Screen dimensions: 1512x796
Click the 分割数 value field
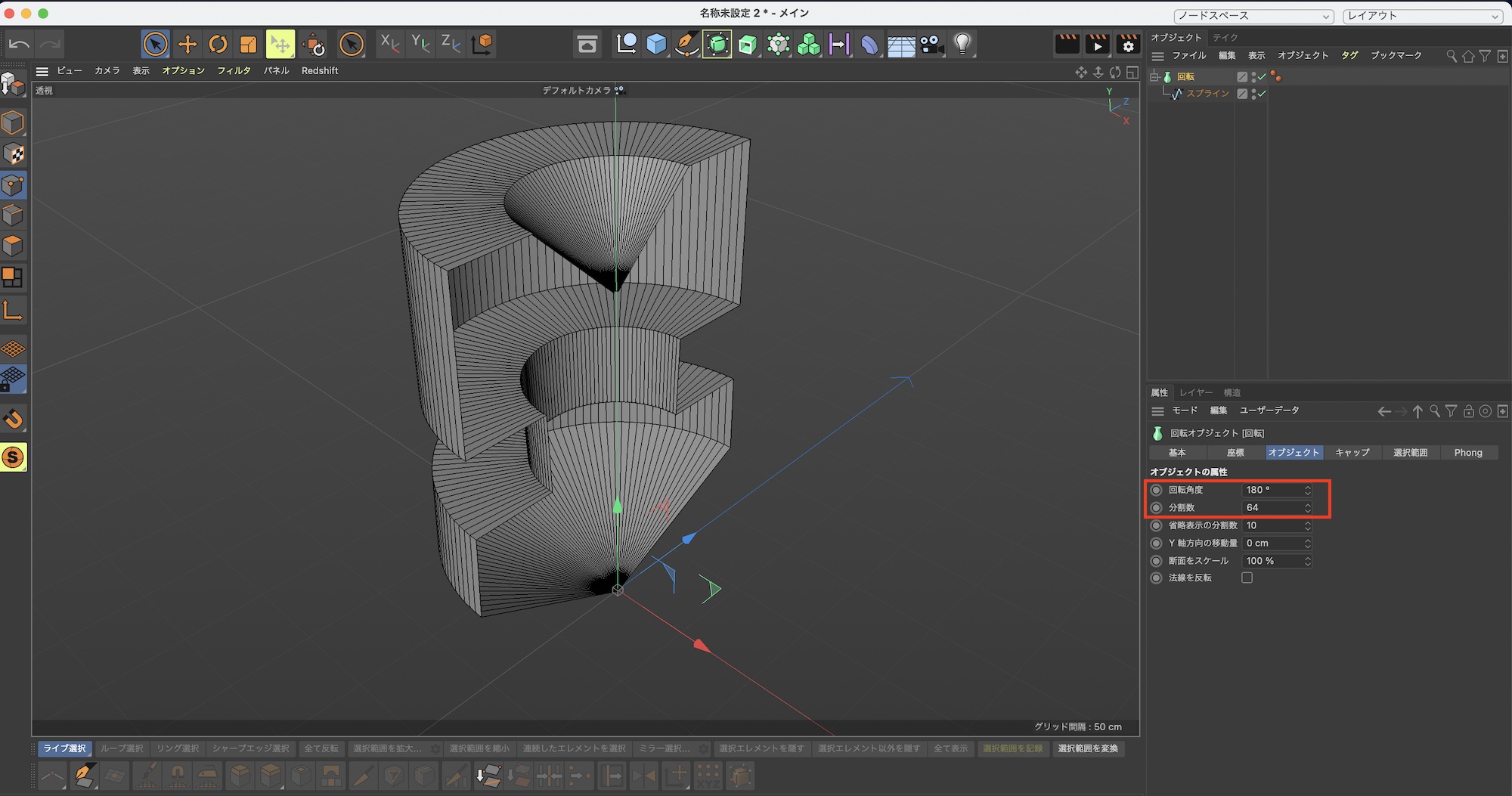click(x=1272, y=508)
